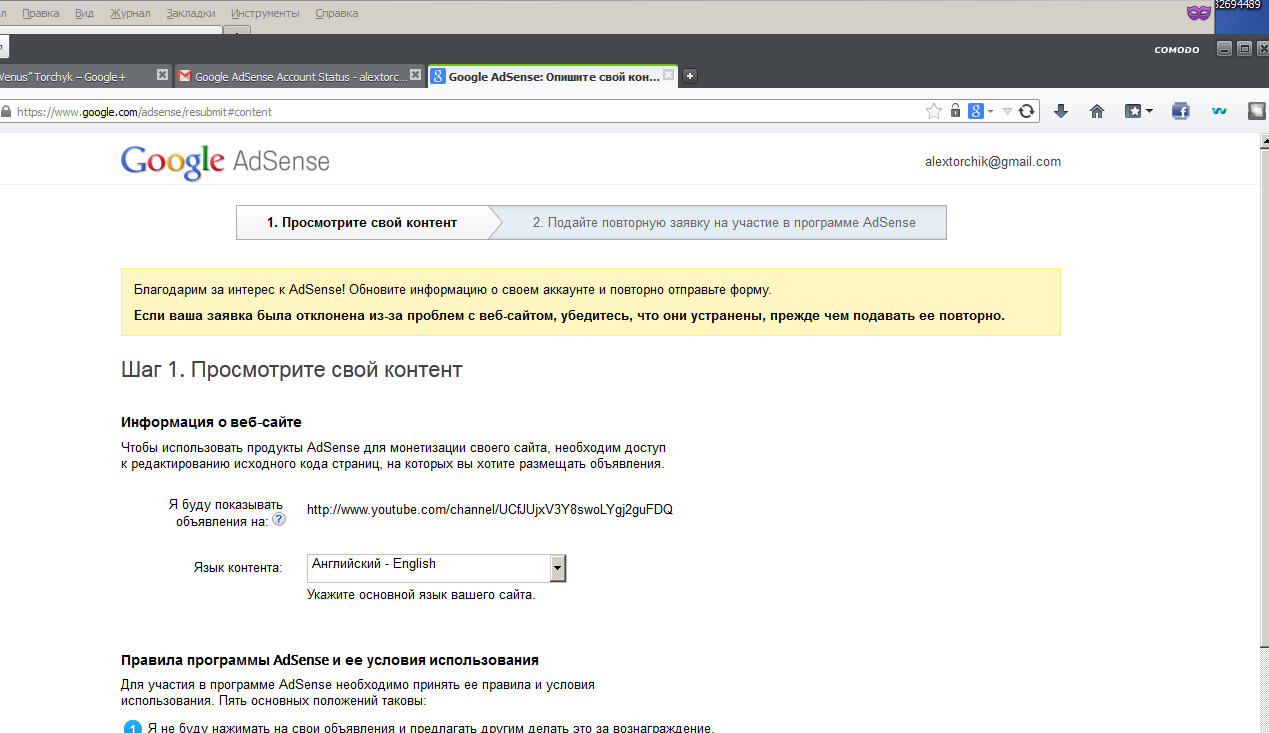Open the content language dropdown
This screenshot has width=1269, height=733.
tap(437, 568)
